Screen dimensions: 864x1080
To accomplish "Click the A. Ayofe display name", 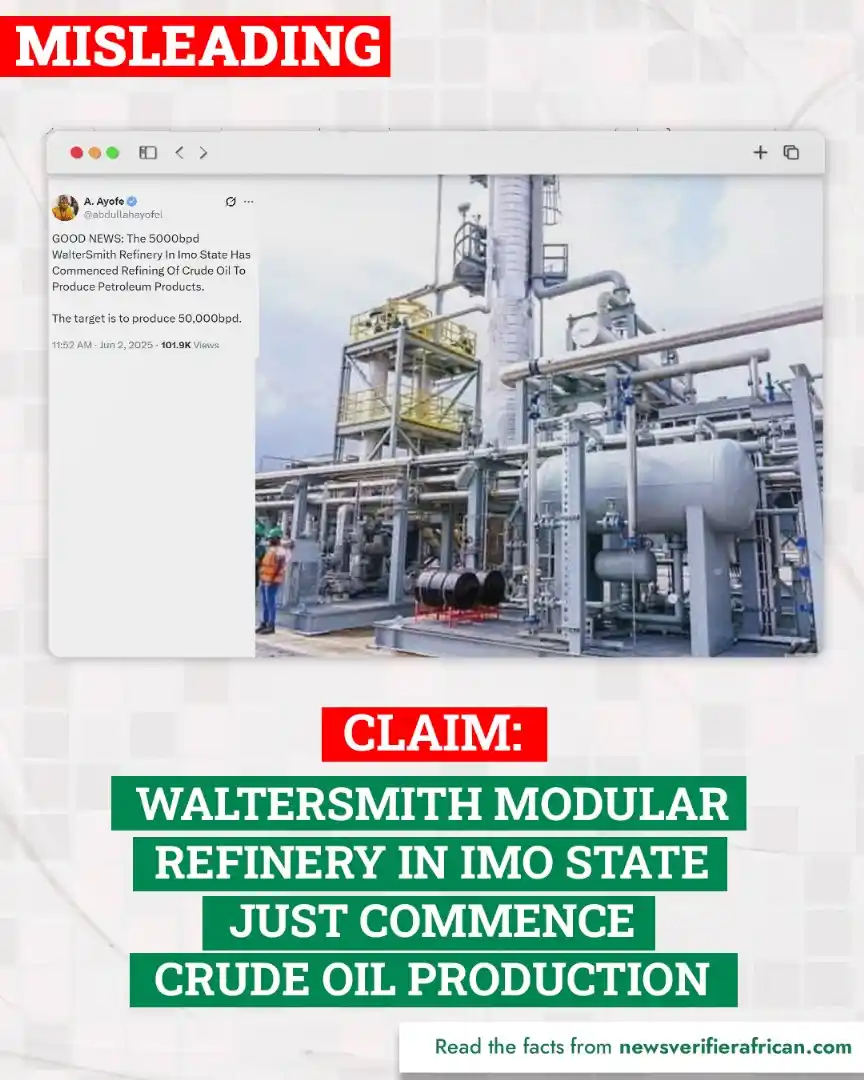I will 104,201.
